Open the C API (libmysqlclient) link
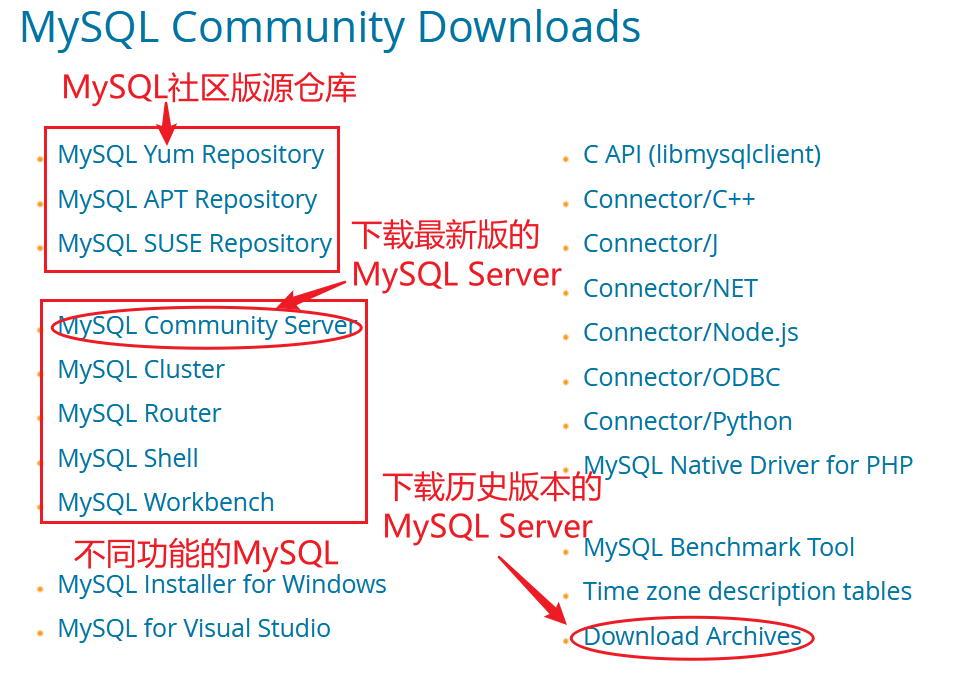980x684 pixels. point(701,154)
